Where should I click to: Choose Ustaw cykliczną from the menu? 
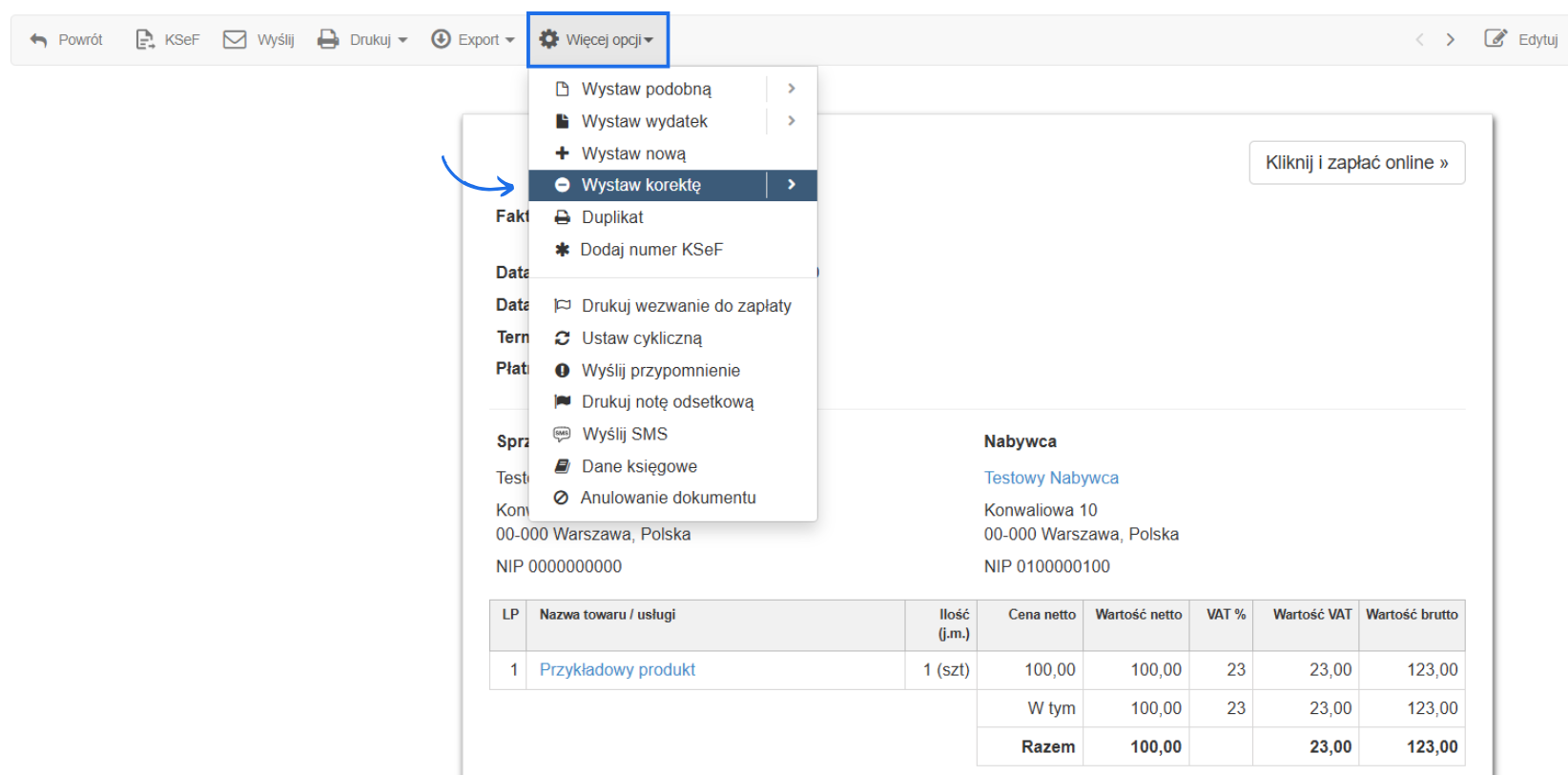(641, 338)
